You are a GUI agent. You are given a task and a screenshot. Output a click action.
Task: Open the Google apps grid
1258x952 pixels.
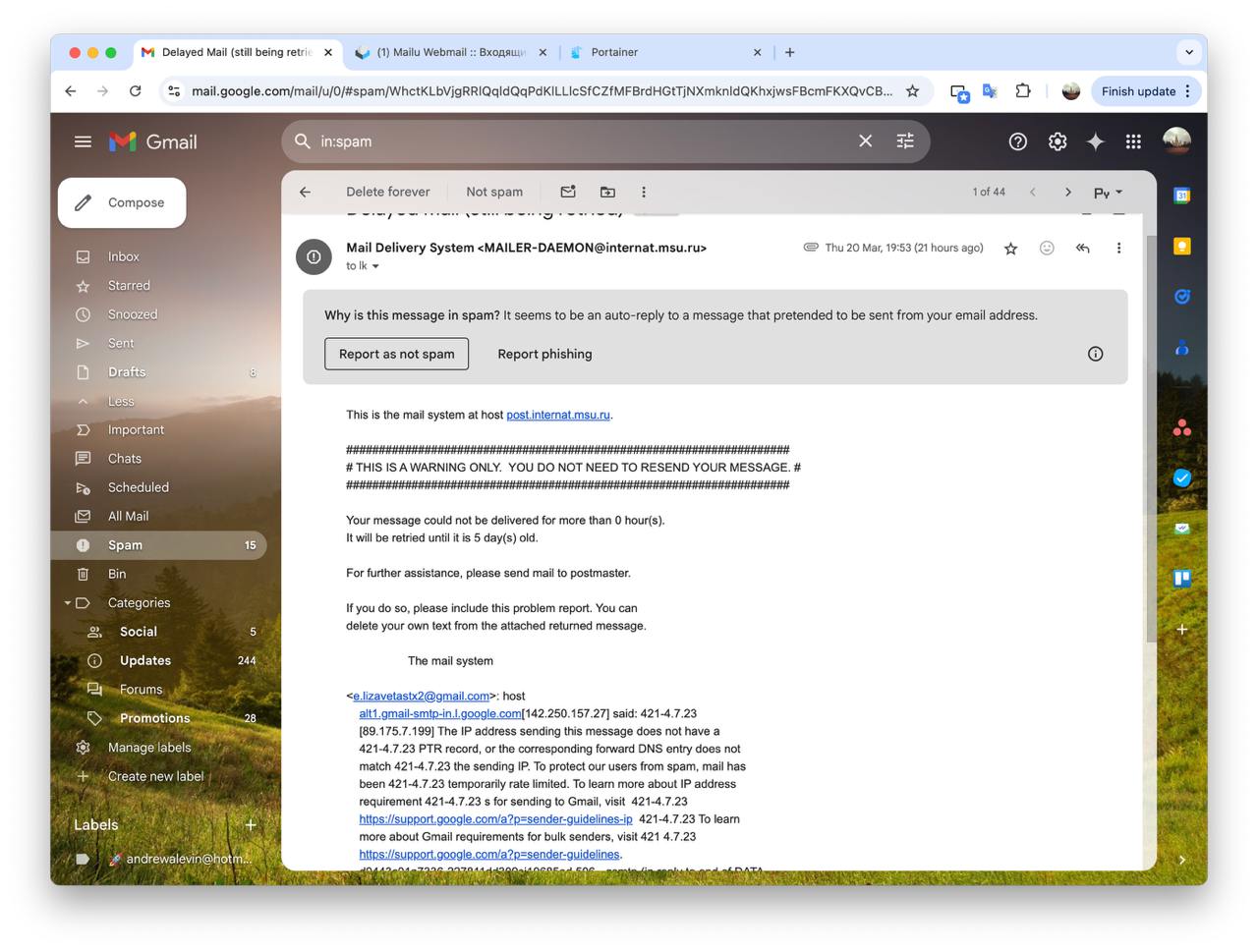pyautogui.click(x=1133, y=141)
